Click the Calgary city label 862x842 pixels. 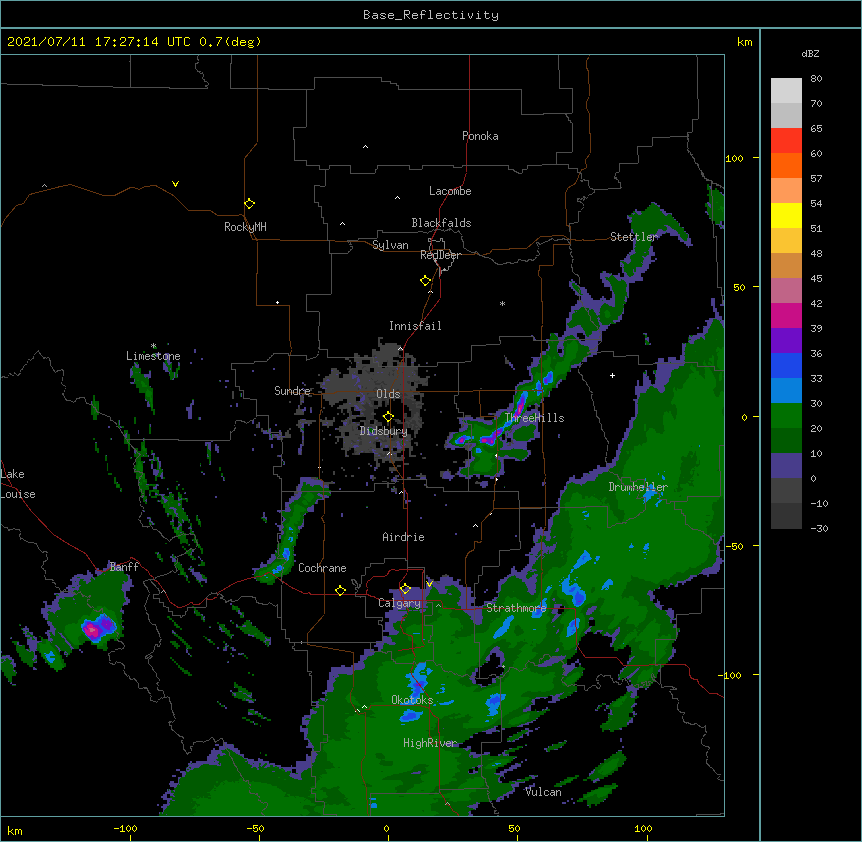(399, 603)
